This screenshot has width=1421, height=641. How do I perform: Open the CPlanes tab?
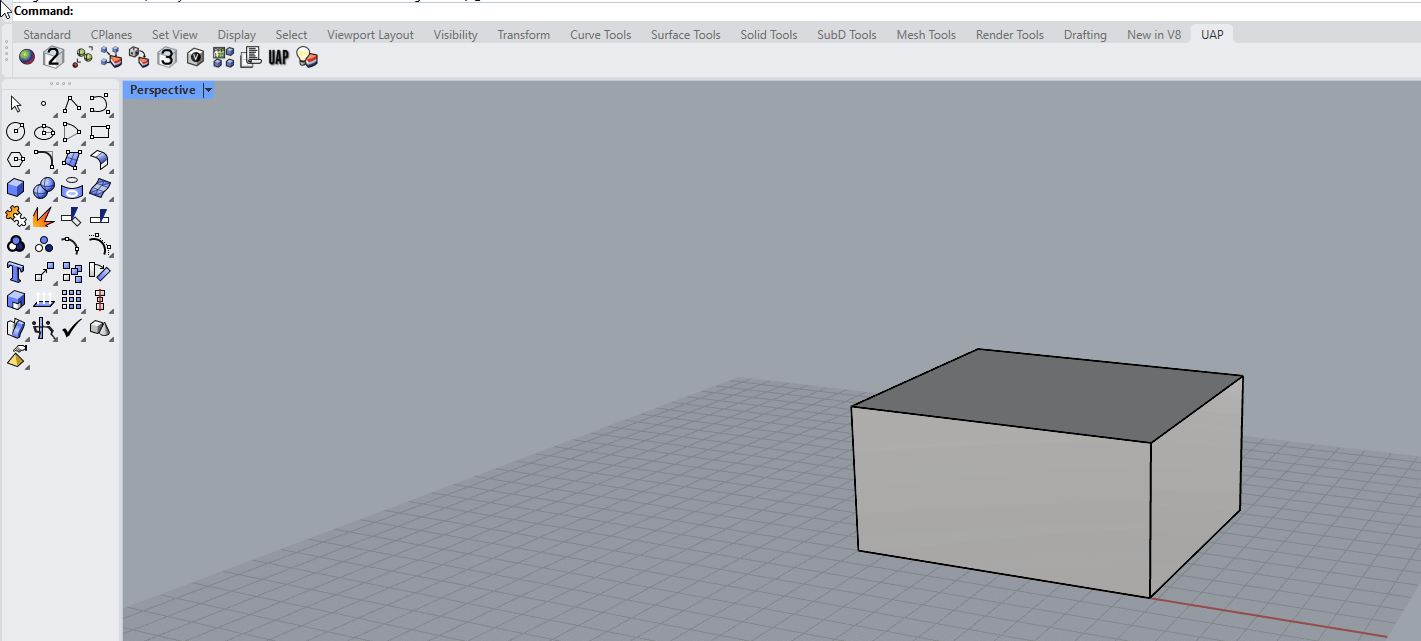[111, 35]
